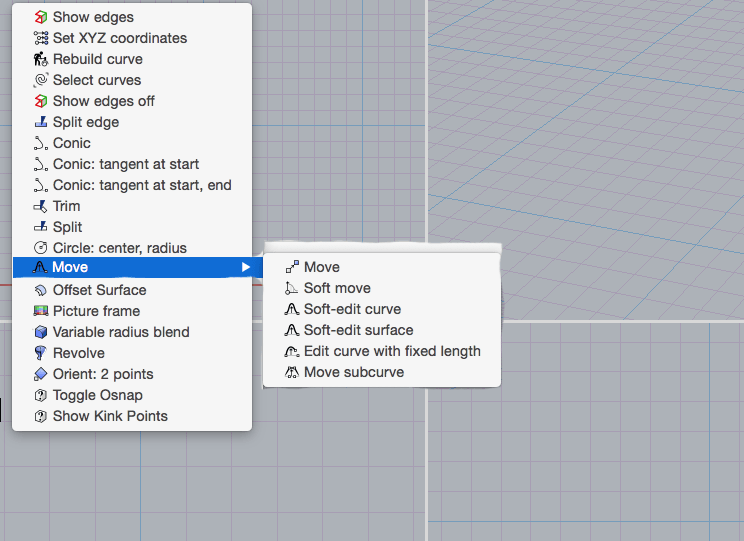The height and width of the screenshot is (541, 744).
Task: Choose Conic: tangent at start, end
Action: (x=132, y=185)
